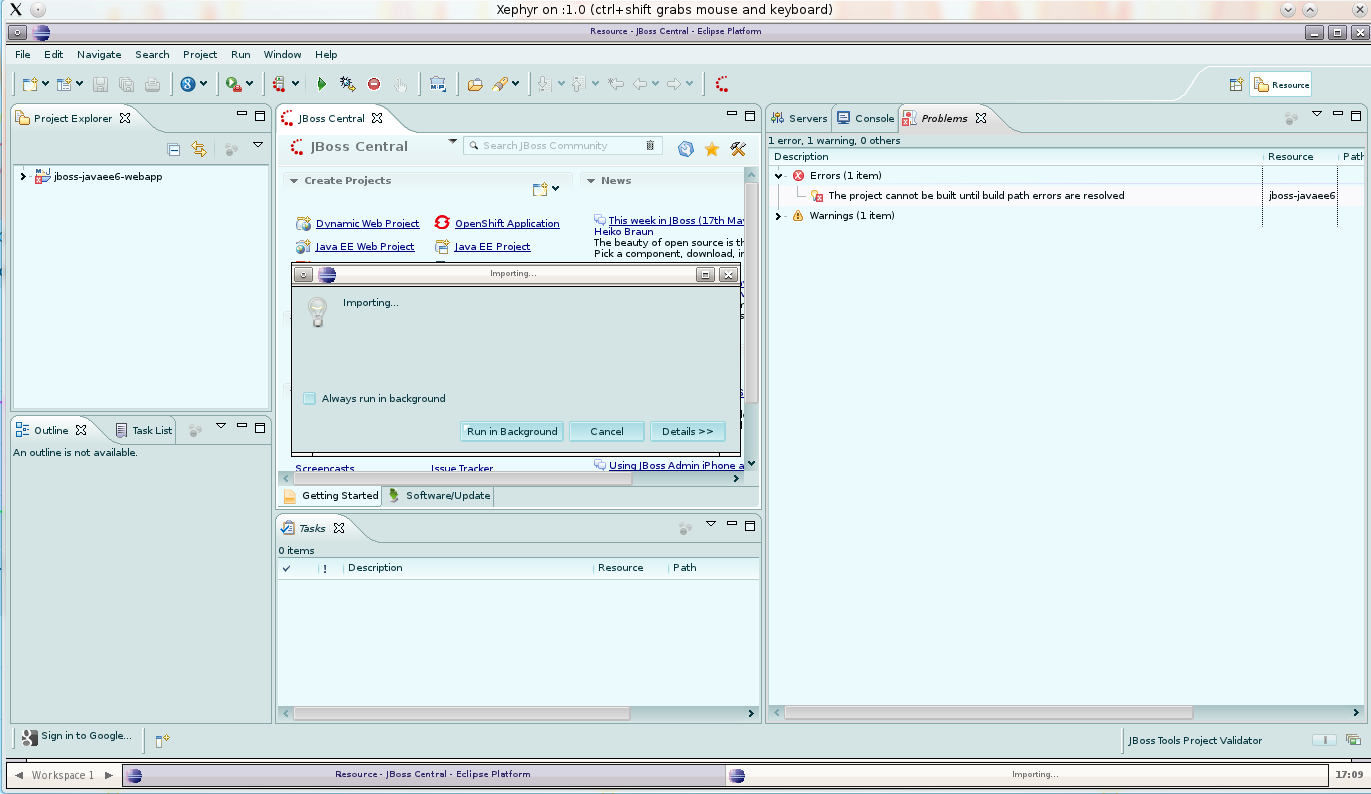The image size is (1371, 794).
Task: Click Collapse All in Project Explorer
Action: point(174,149)
